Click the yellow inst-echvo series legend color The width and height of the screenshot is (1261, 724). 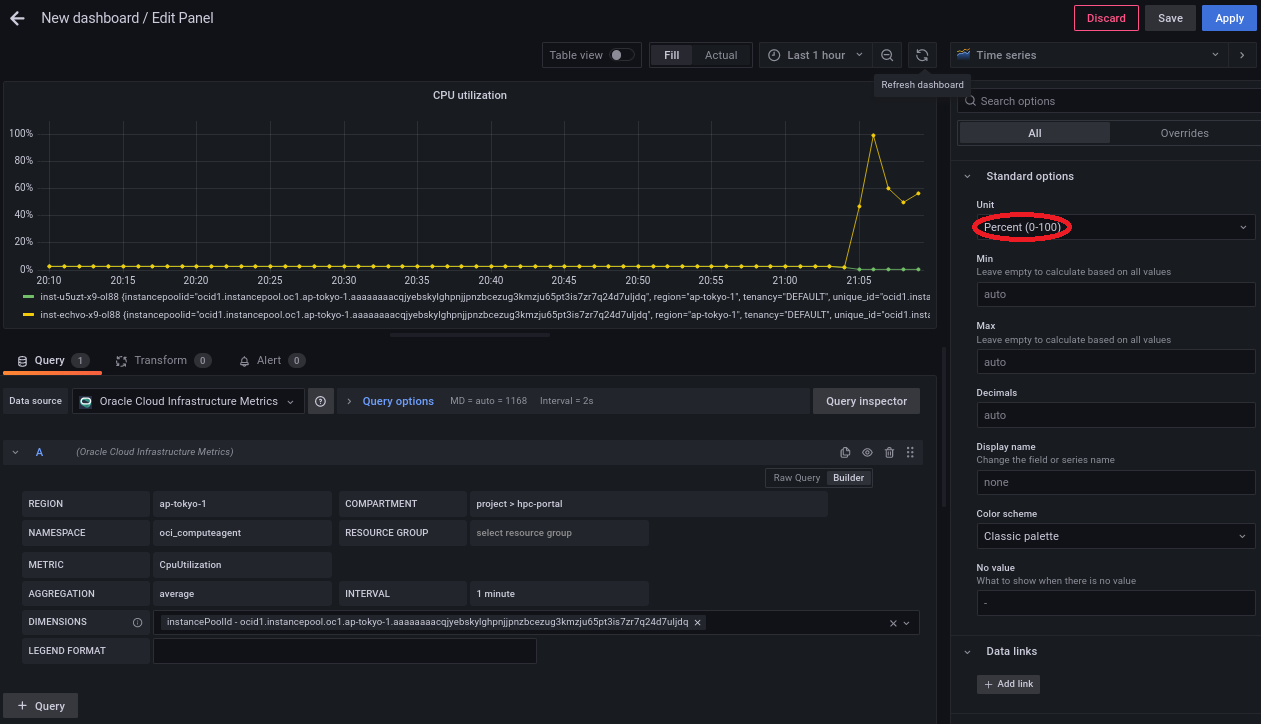pos(29,315)
